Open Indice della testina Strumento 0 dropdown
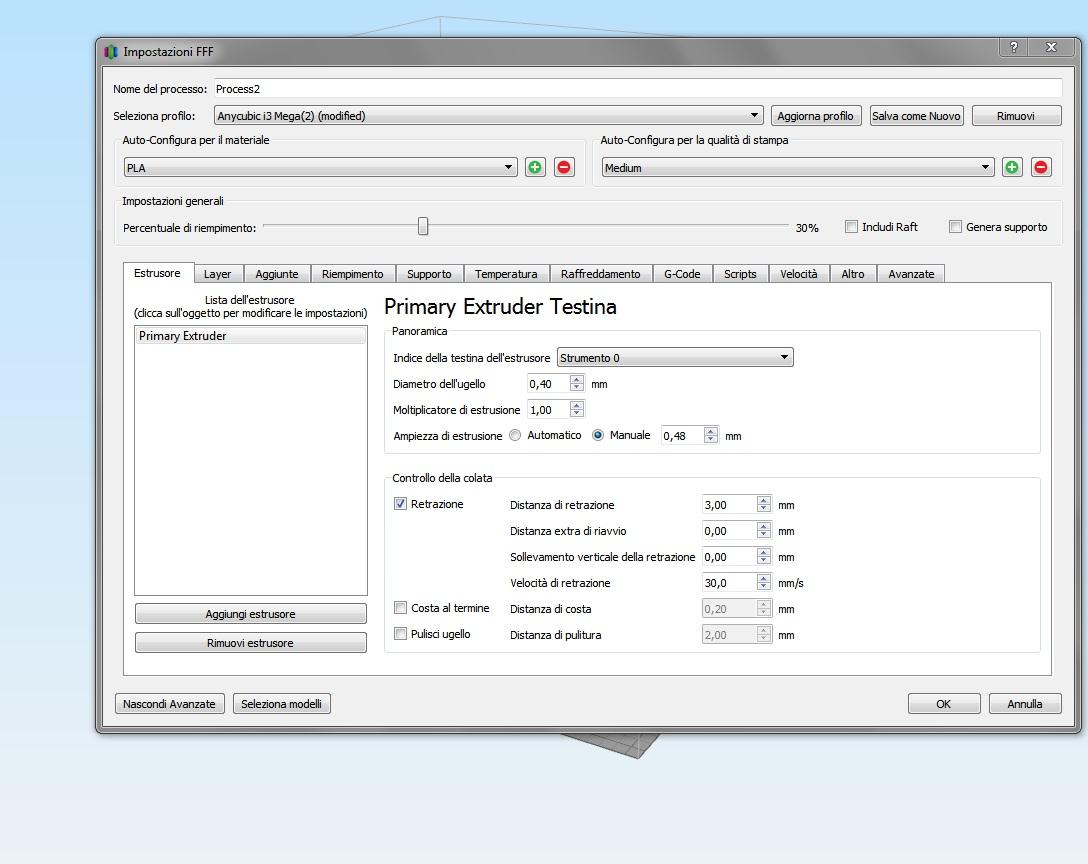The height and width of the screenshot is (864, 1088). tap(675, 357)
